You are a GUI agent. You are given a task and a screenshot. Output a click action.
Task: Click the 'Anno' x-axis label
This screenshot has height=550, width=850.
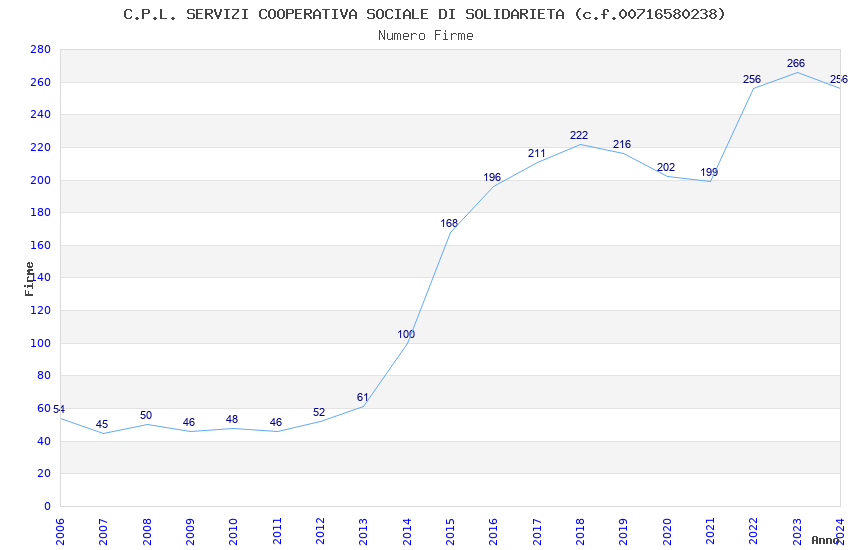click(x=825, y=540)
